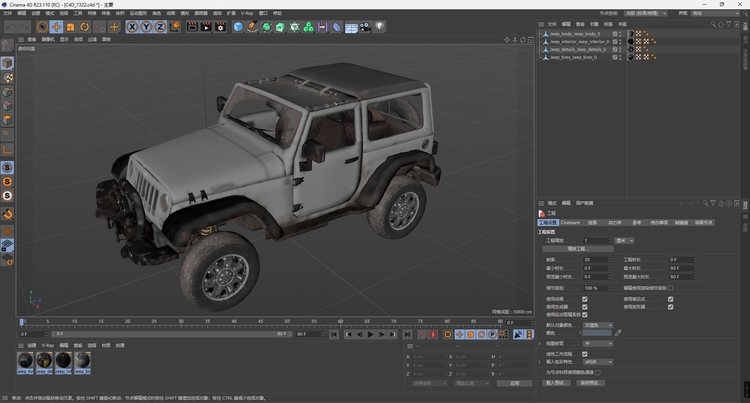Image resolution: width=750 pixels, height=403 pixels.
Task: Render the active view
Action: 192,27
